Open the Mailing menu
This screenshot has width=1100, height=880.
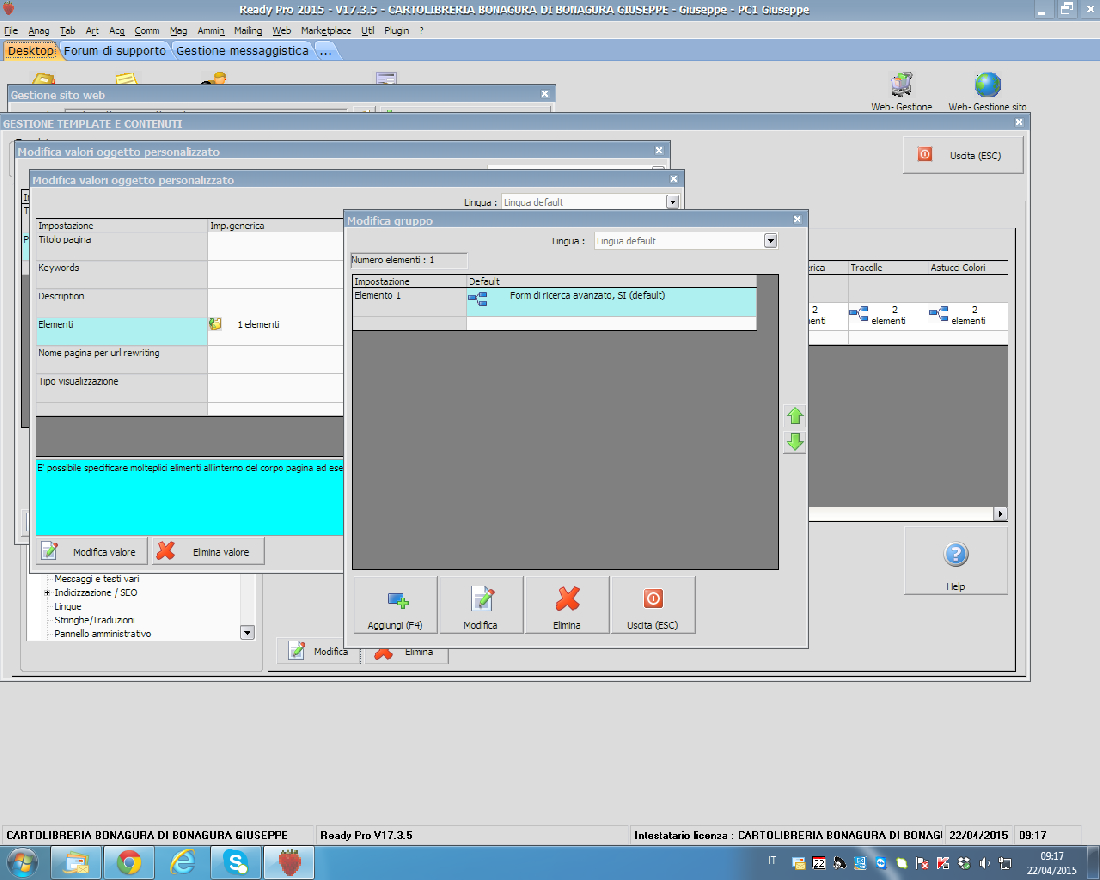click(x=248, y=30)
